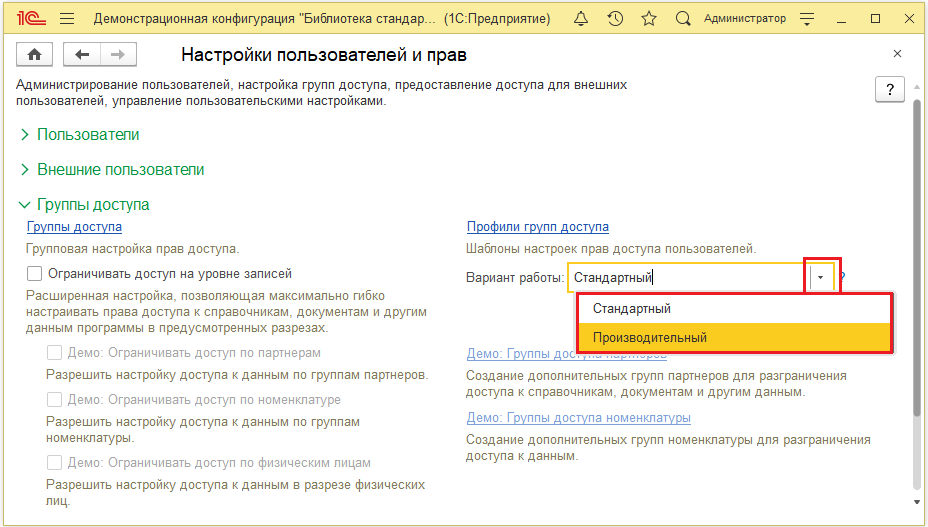
Task: Click the vertical scrollbar of the form
Action: point(917,258)
